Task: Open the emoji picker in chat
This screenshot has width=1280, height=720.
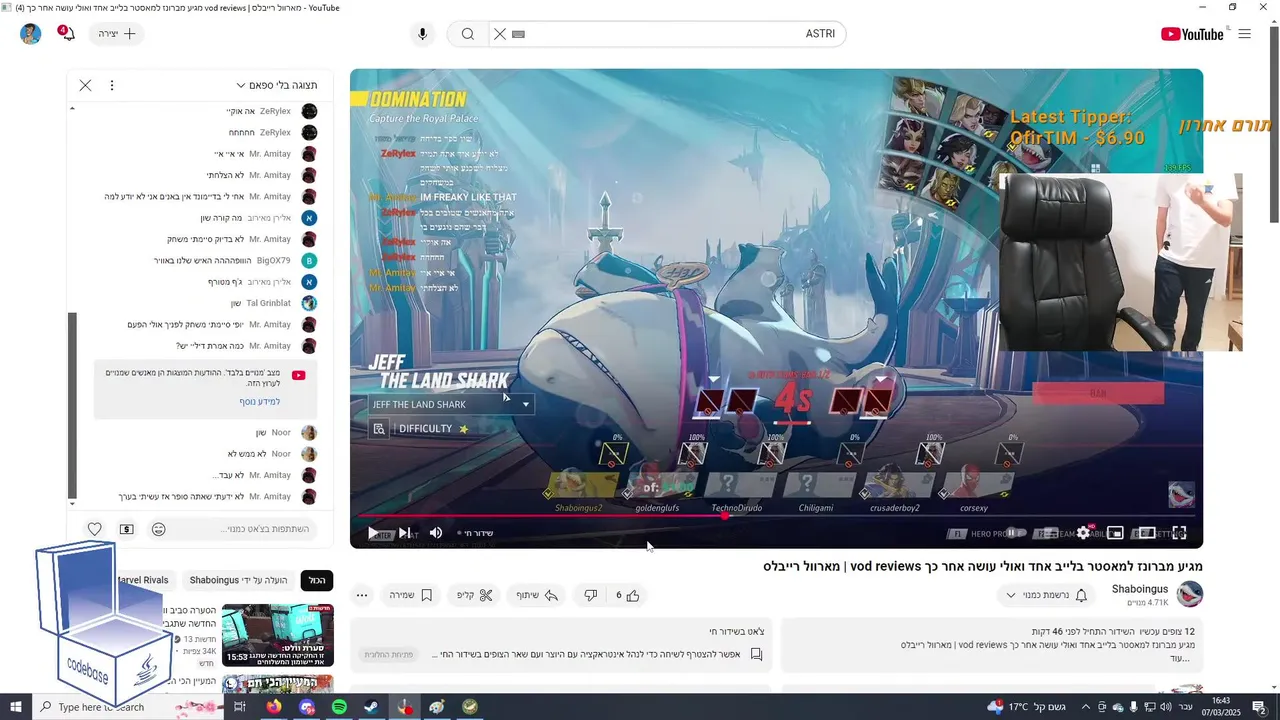Action: pyautogui.click(x=158, y=529)
